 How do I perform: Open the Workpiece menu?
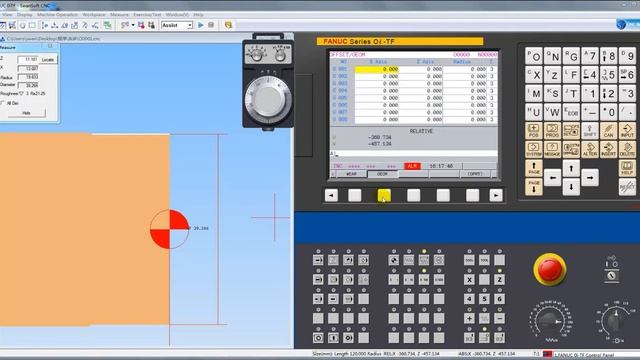(93, 15)
